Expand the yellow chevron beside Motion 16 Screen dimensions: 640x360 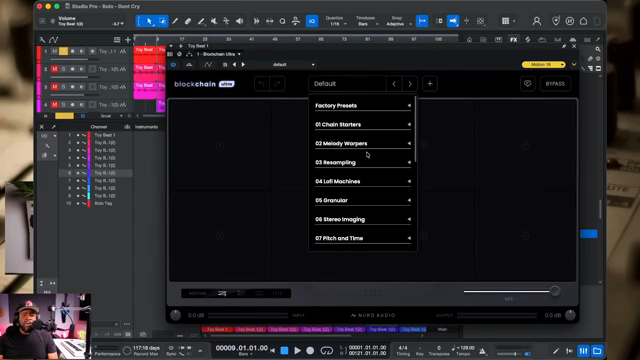(574, 64)
